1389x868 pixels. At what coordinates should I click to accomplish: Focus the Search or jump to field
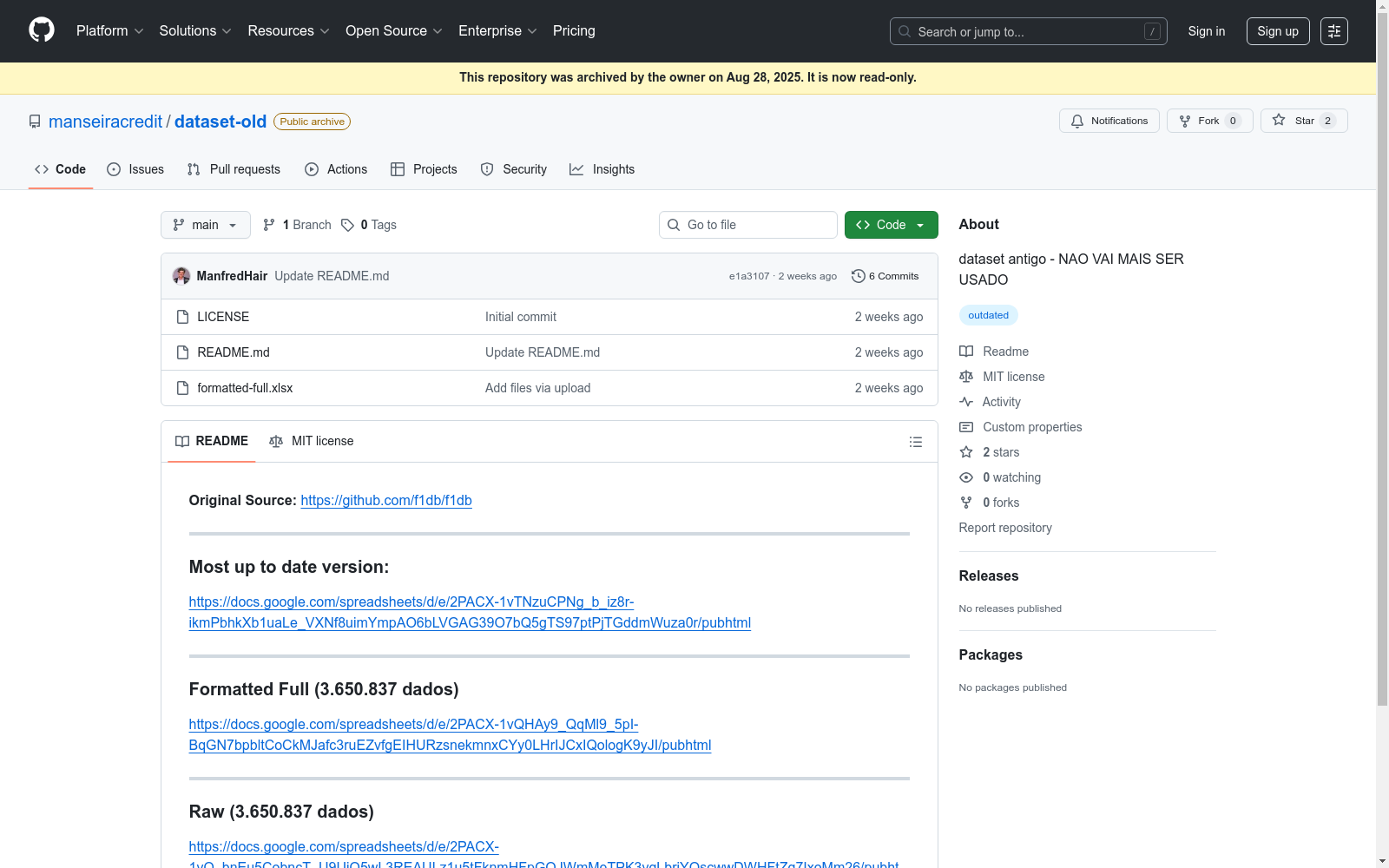point(1028,31)
